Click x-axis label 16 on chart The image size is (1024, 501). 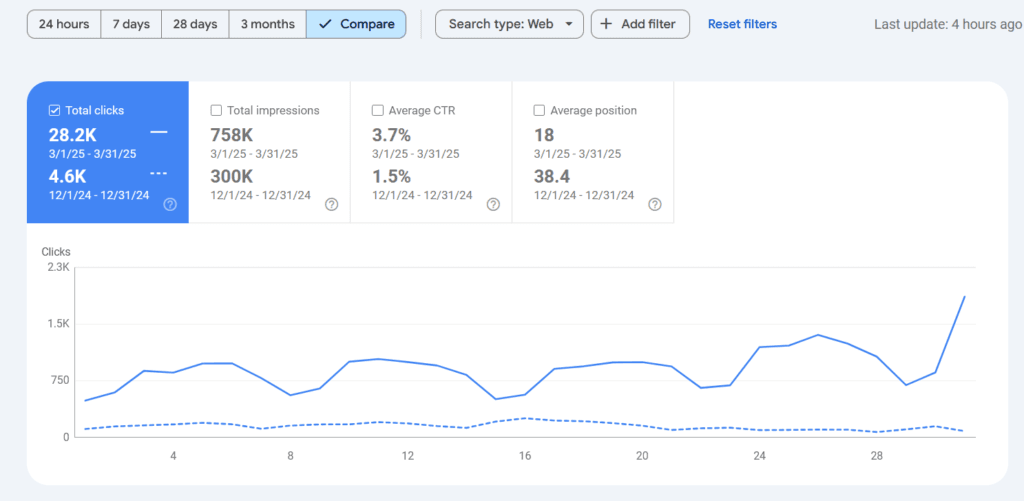[x=524, y=455]
